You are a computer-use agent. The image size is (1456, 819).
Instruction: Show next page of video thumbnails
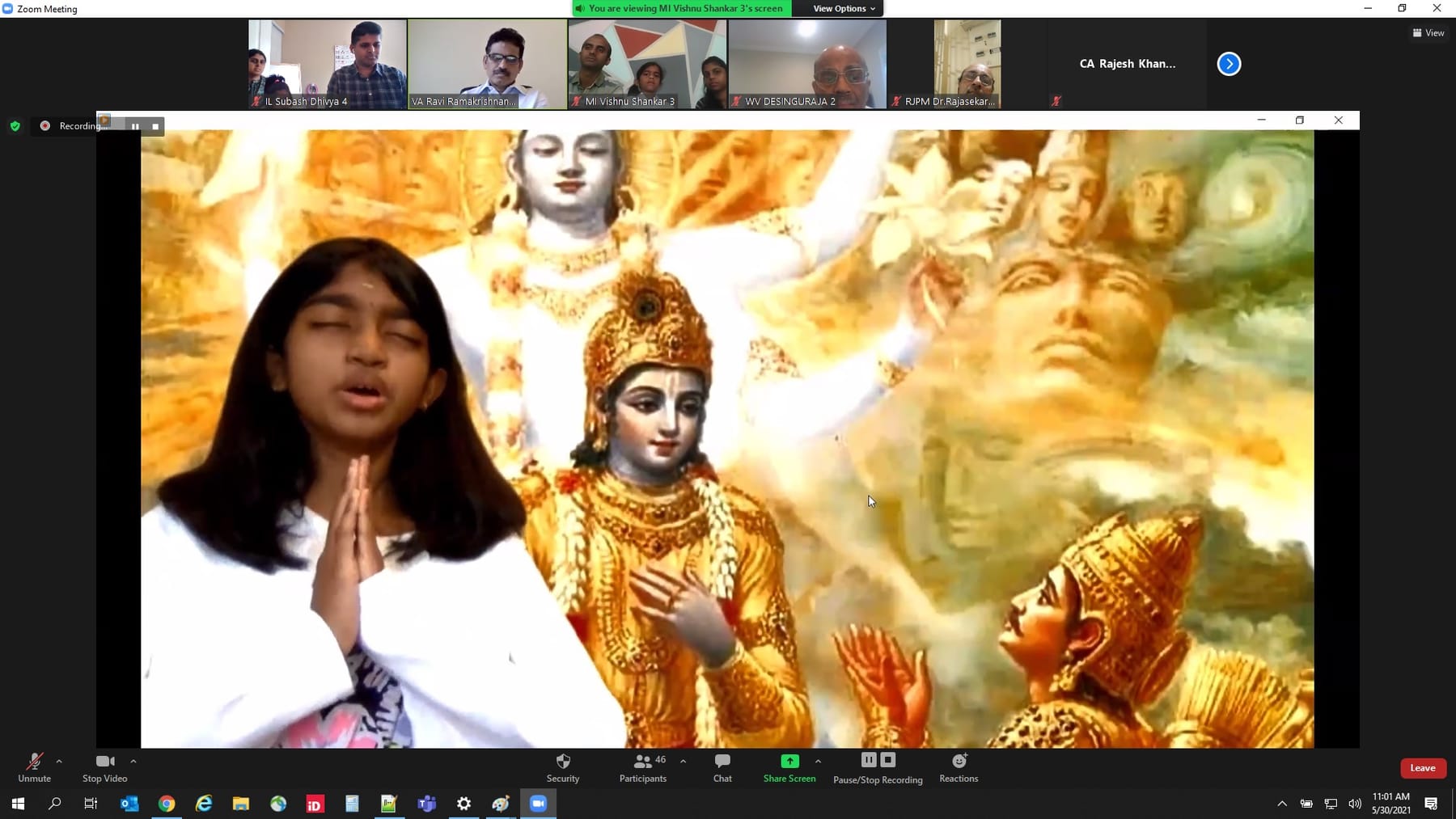pos(1229,64)
